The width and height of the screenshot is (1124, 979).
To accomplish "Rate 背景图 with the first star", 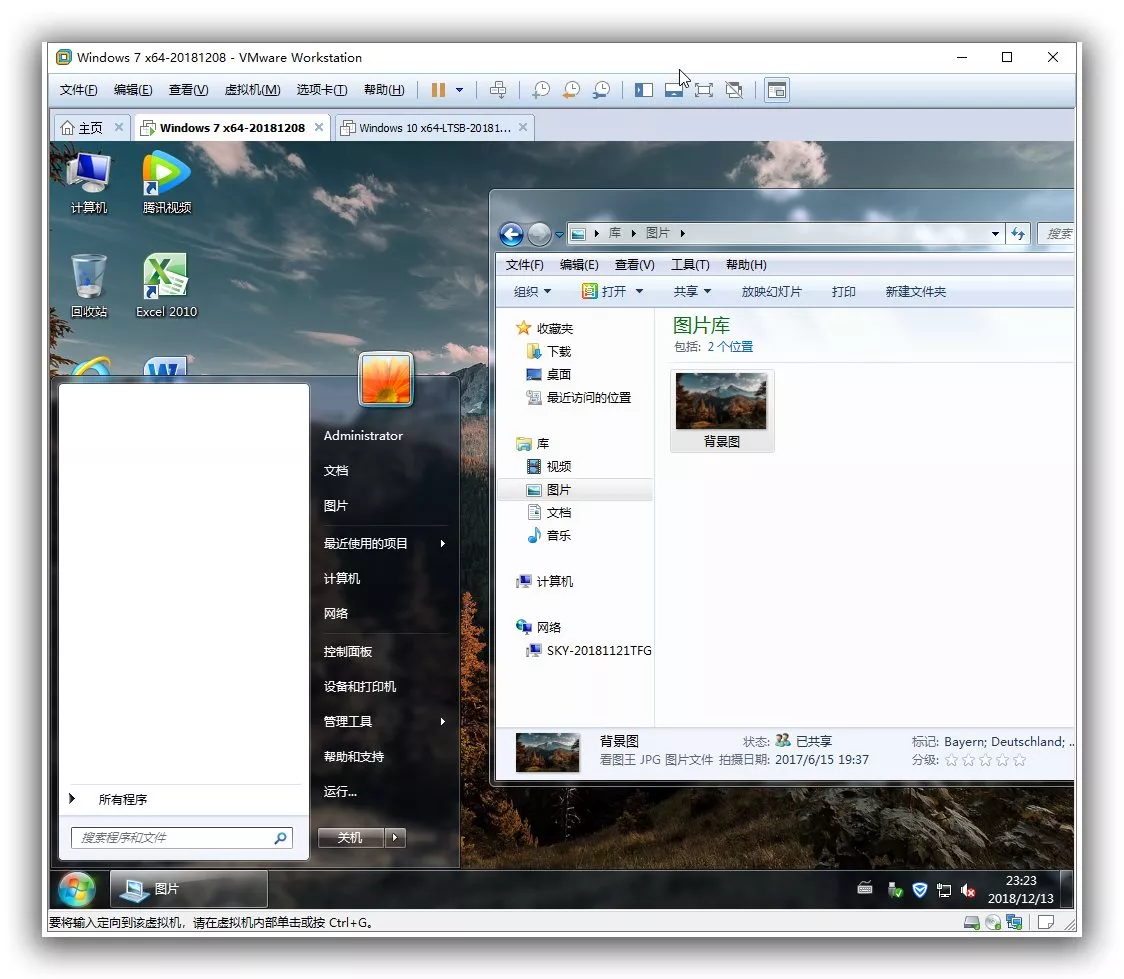I will pos(951,760).
